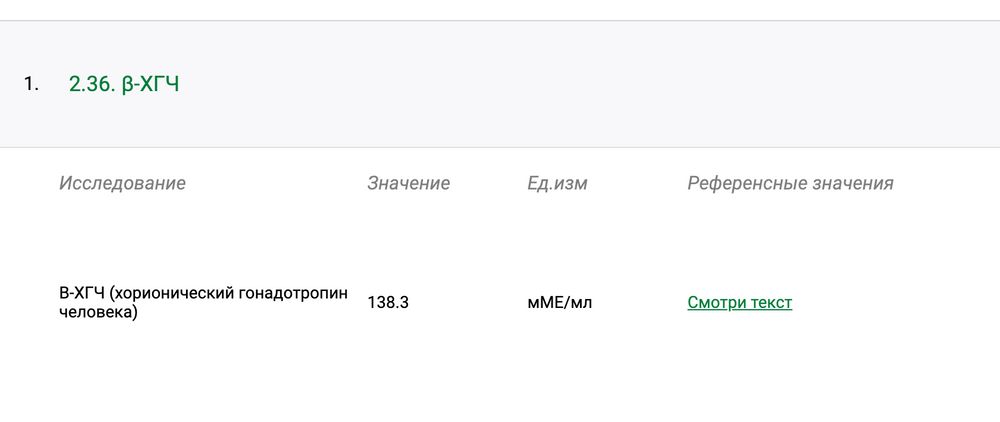Click the word "человека)" on second line
This screenshot has width=1000, height=422.
pos(98,312)
